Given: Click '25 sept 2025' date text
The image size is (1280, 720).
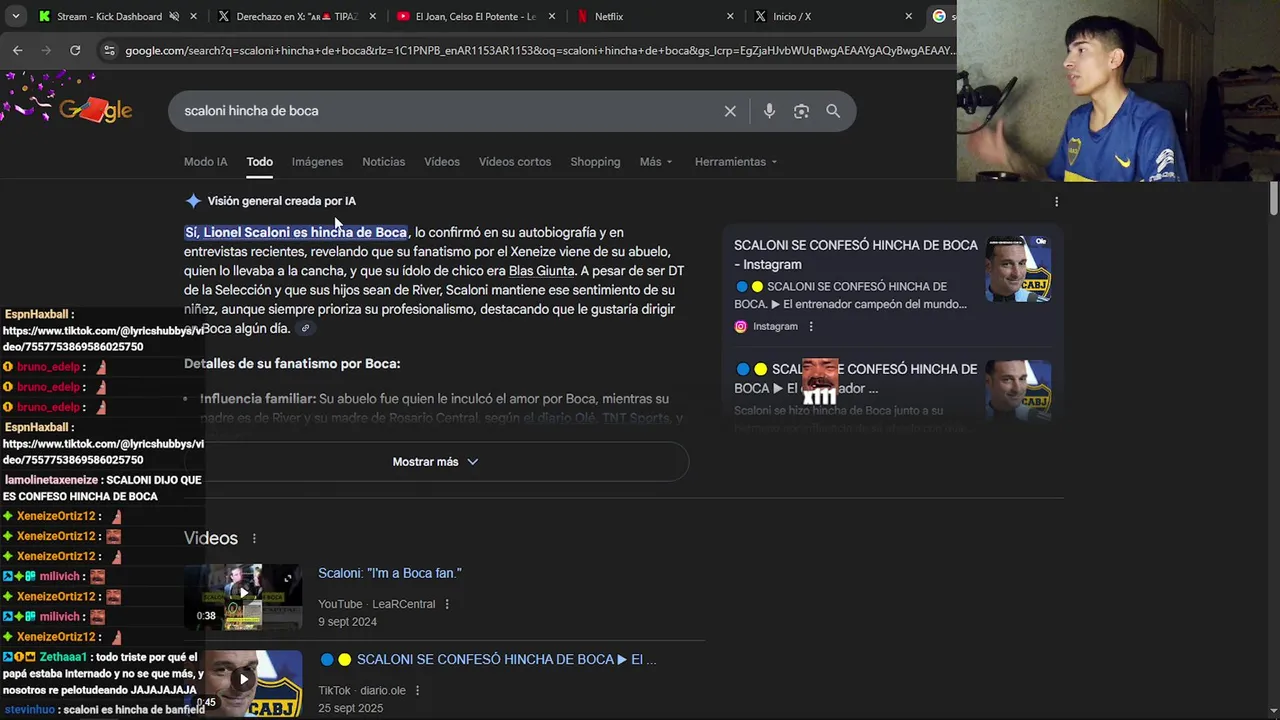Looking at the screenshot, I should [x=351, y=709].
